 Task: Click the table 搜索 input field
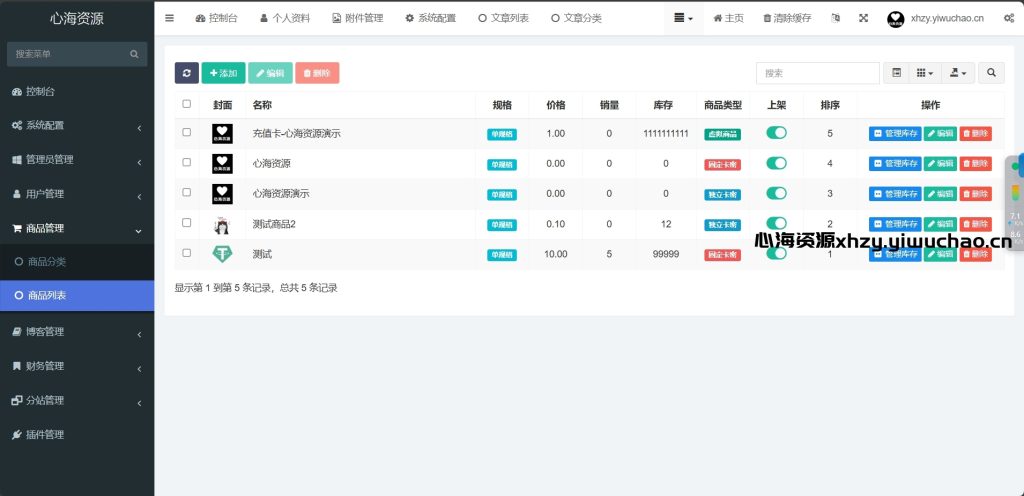pos(818,73)
